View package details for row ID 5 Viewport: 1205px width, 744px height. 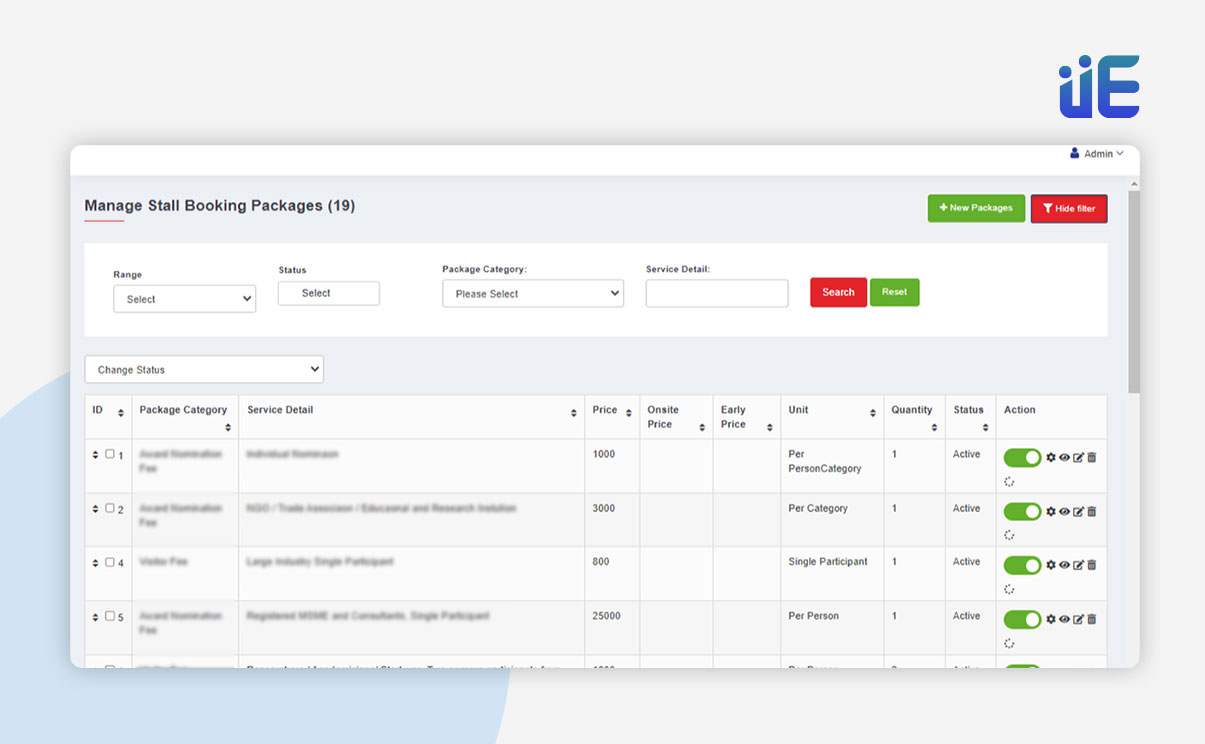pos(1064,619)
